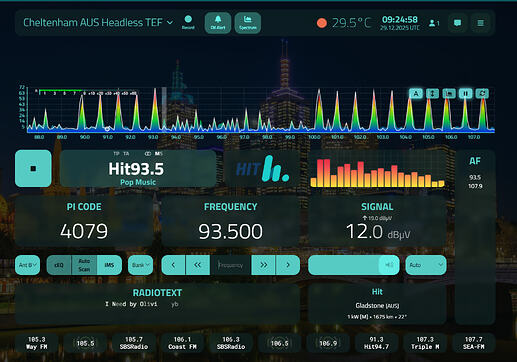The width and height of the screenshot is (517, 362).
Task: Click the Record button in the header
Action: coord(188,22)
